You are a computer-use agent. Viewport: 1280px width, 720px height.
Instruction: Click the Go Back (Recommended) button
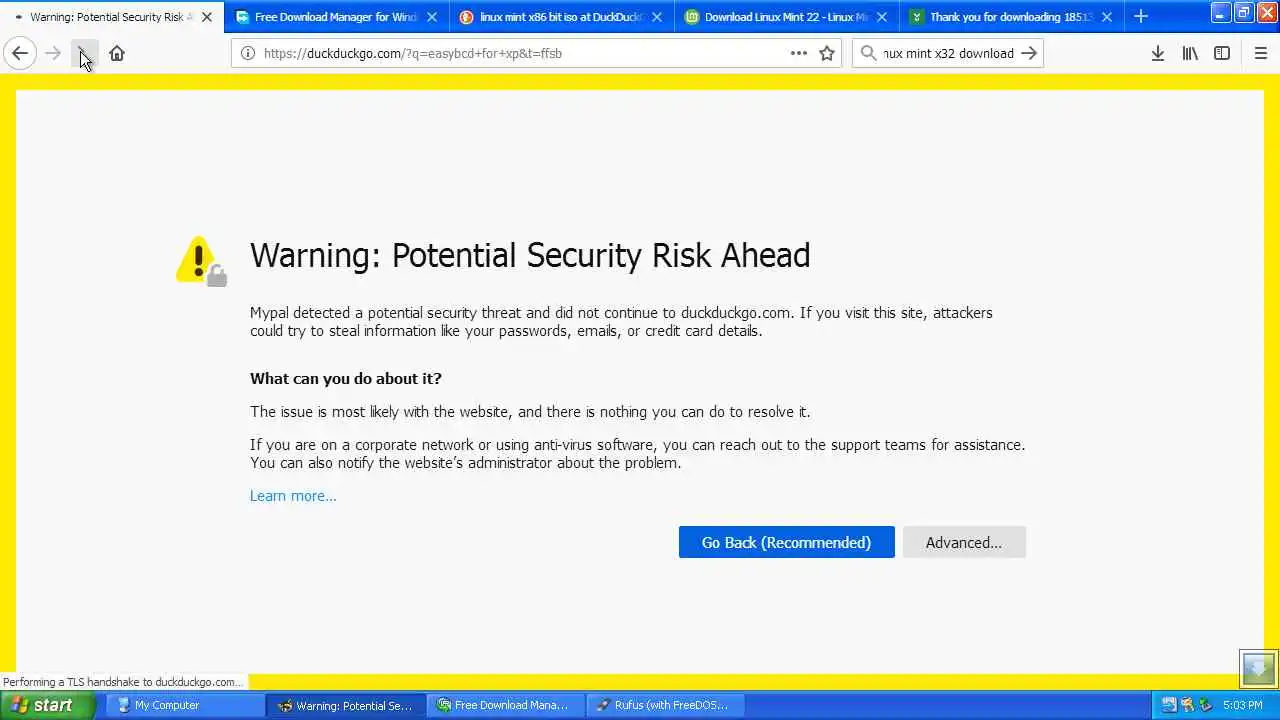[786, 542]
